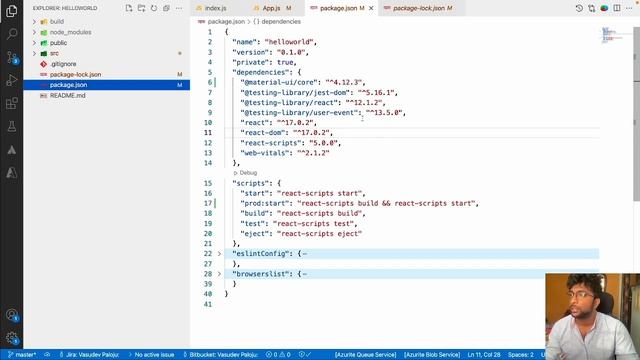The image size is (640, 360).
Task: Open package-lock.json in the Explorer
Action: click(x=76, y=74)
